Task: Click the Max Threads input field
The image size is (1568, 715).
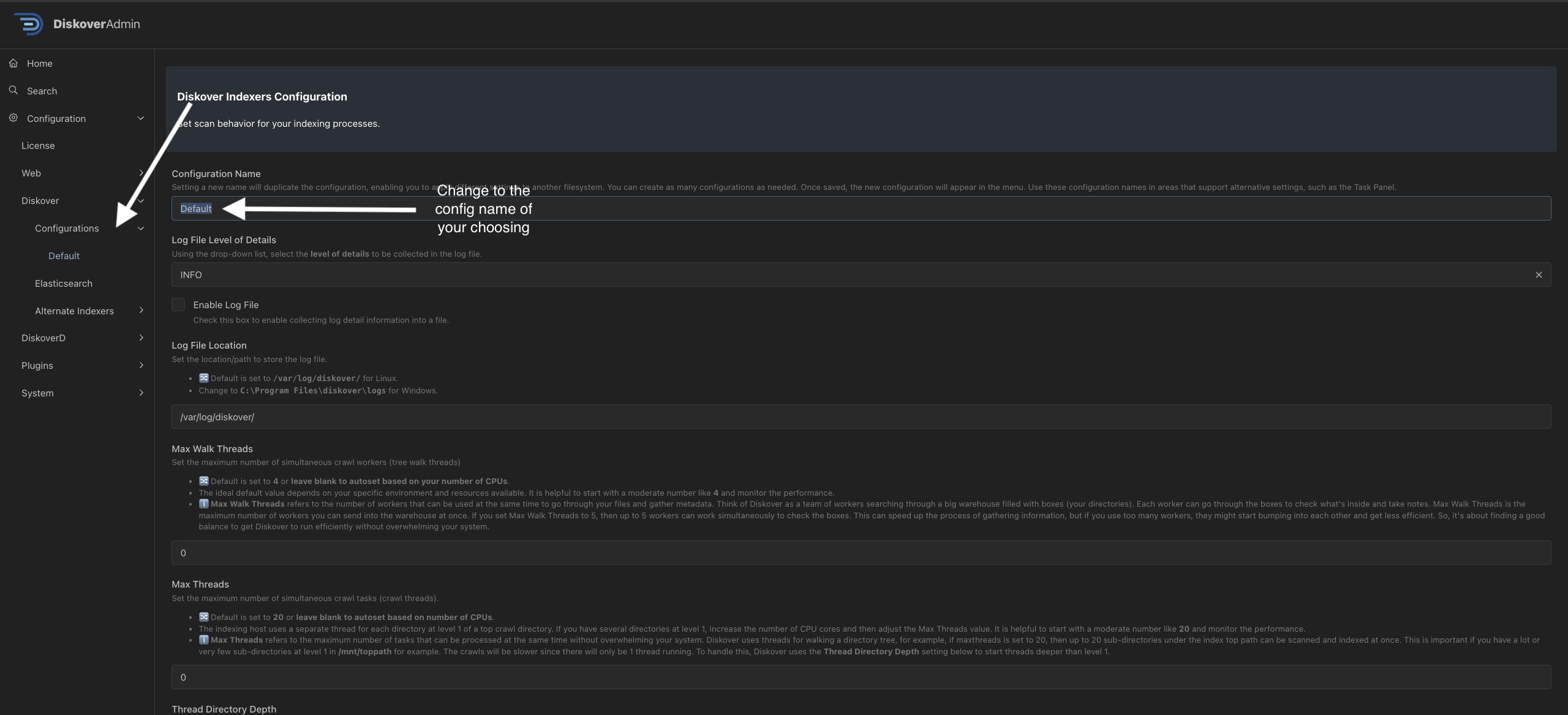Action: tap(861, 677)
